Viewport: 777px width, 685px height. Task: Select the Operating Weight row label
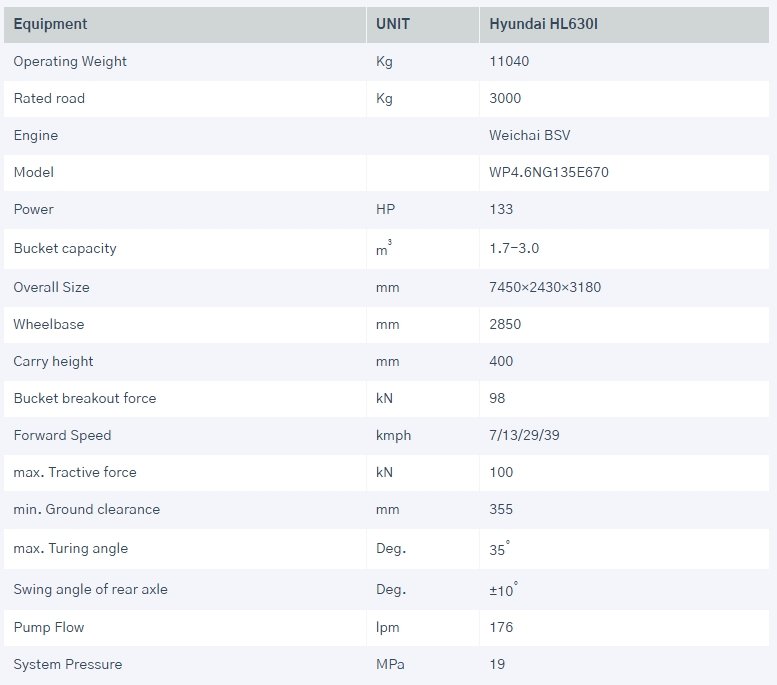[70, 61]
